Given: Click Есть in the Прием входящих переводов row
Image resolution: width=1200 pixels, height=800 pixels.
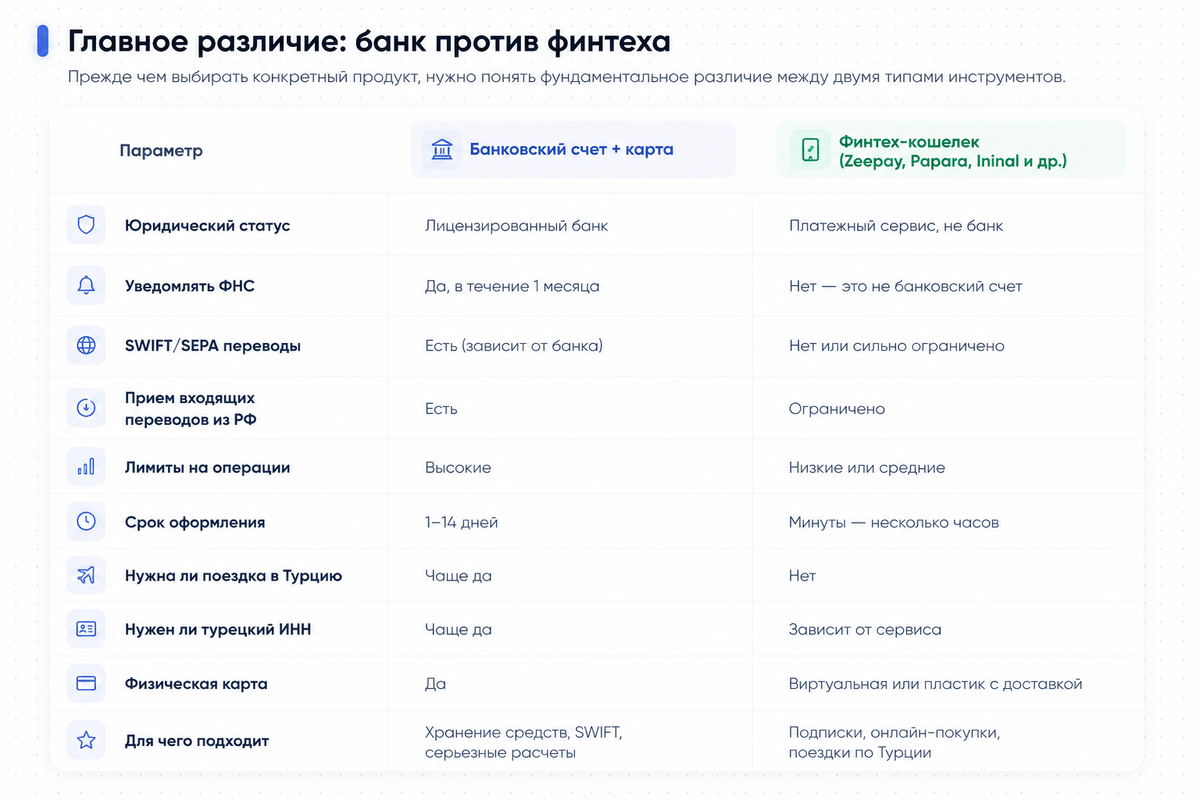Looking at the screenshot, I should coord(441,409).
